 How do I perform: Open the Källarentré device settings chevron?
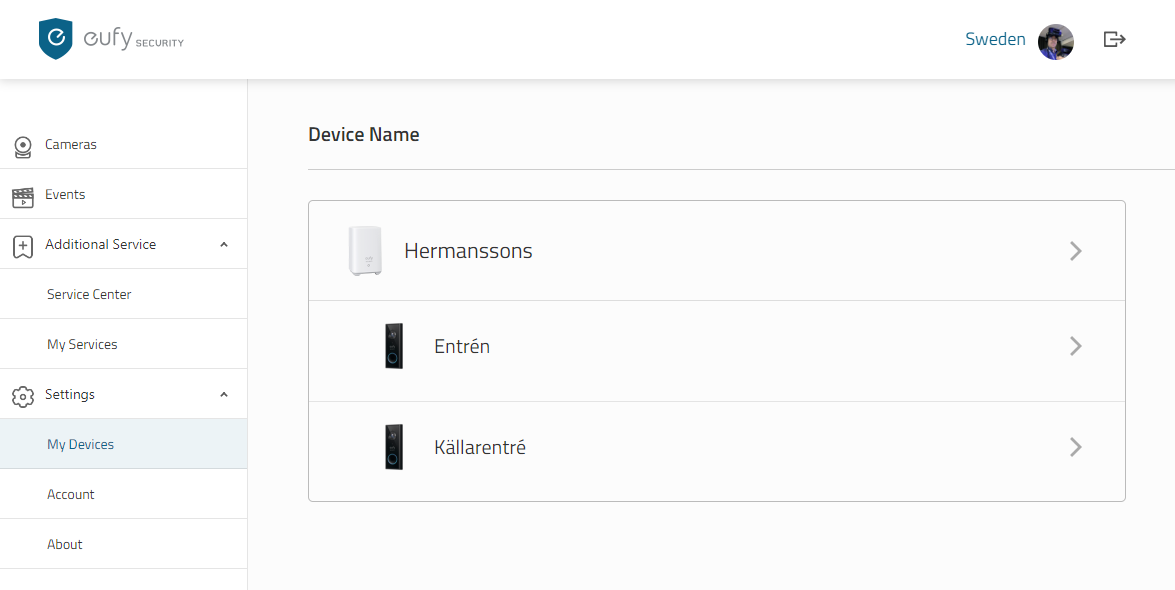pyautogui.click(x=1076, y=447)
